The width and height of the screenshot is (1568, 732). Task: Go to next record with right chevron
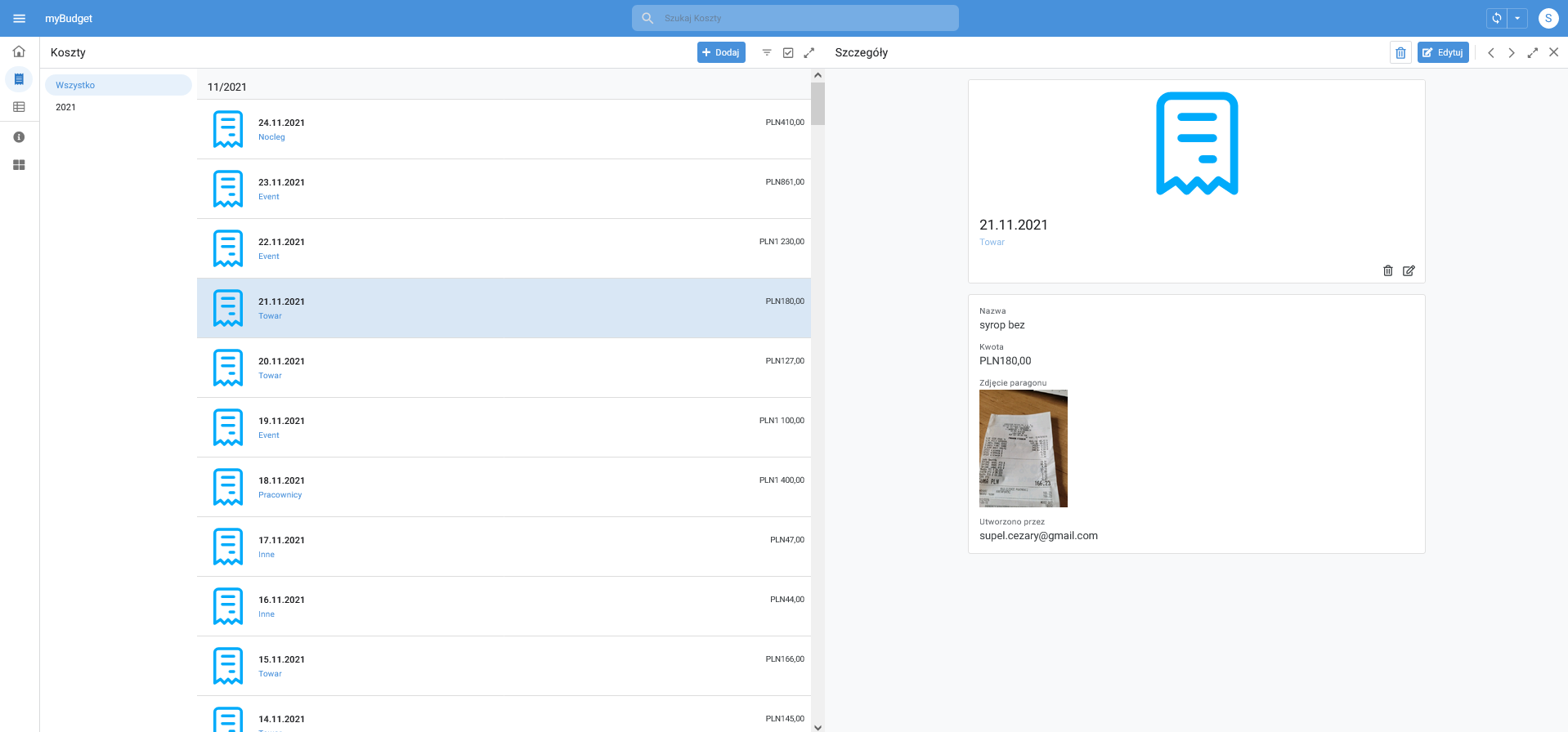[1512, 52]
